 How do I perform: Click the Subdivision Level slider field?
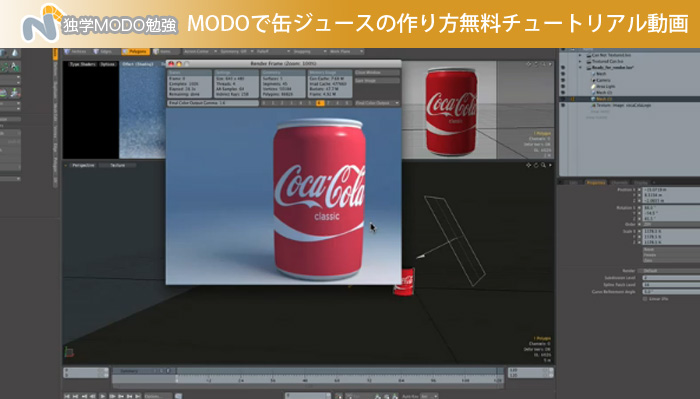[671, 278]
